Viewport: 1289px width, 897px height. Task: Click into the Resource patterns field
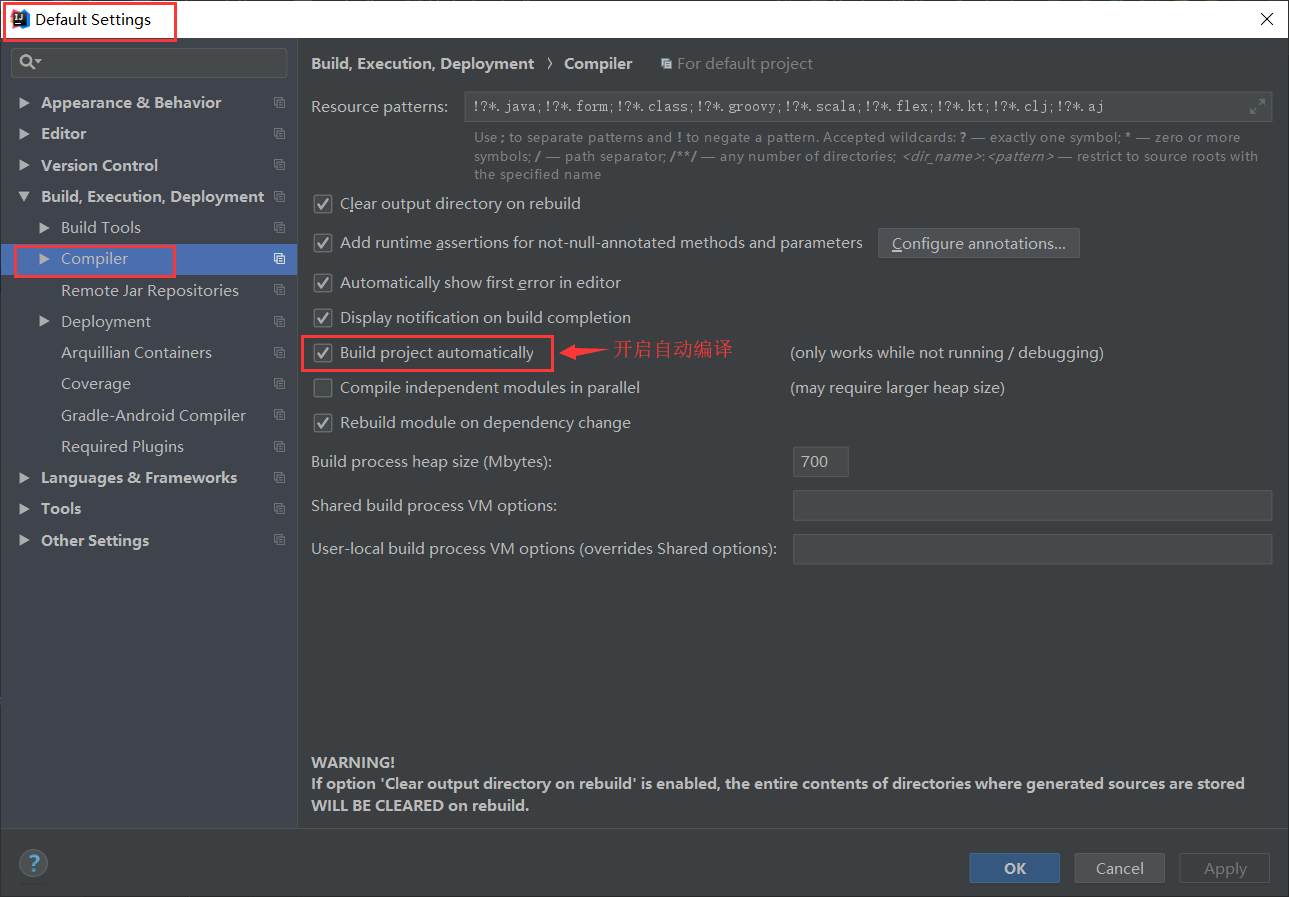click(x=868, y=106)
